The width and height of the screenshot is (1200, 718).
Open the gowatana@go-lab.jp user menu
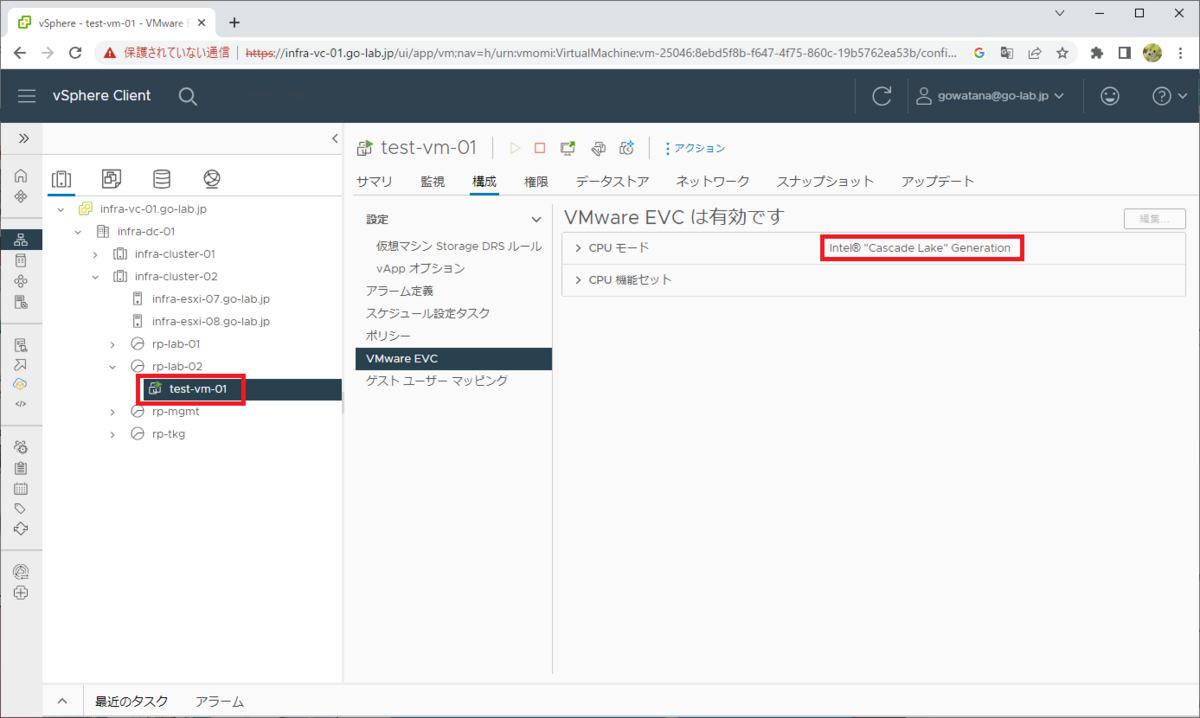[990, 96]
